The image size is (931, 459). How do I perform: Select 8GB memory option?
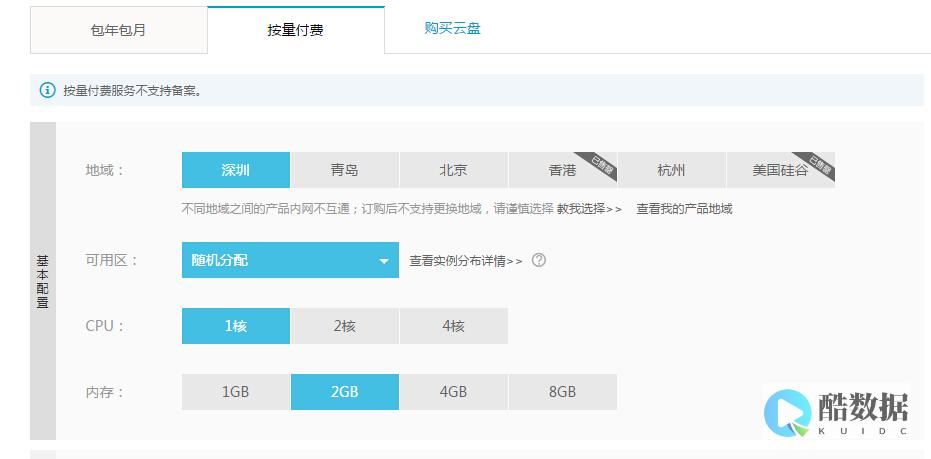(563, 392)
